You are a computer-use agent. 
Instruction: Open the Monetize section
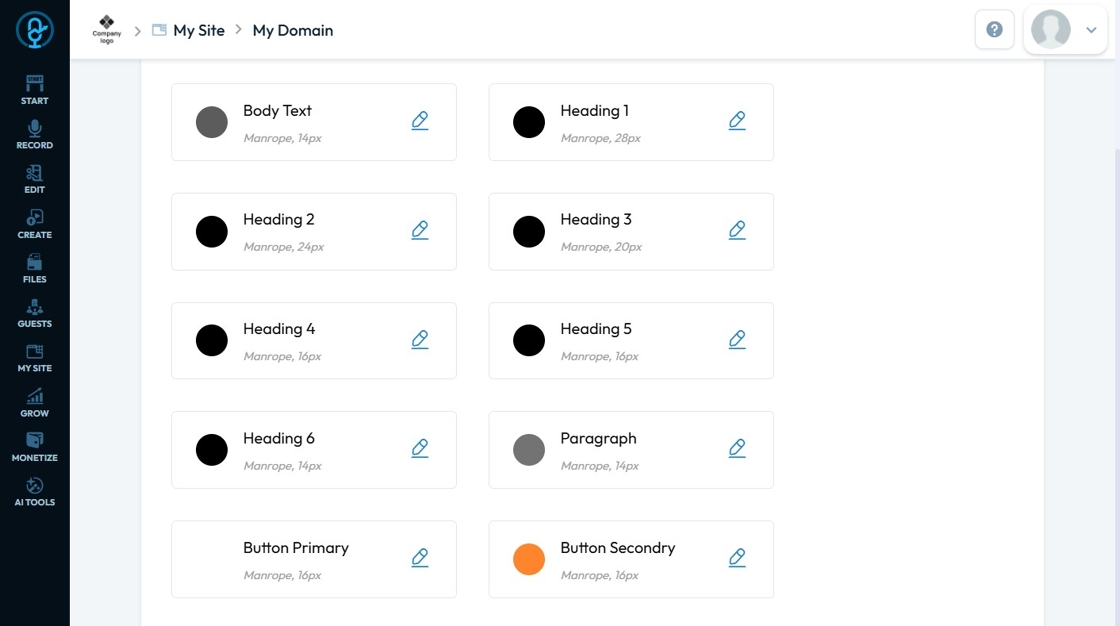coord(34,447)
